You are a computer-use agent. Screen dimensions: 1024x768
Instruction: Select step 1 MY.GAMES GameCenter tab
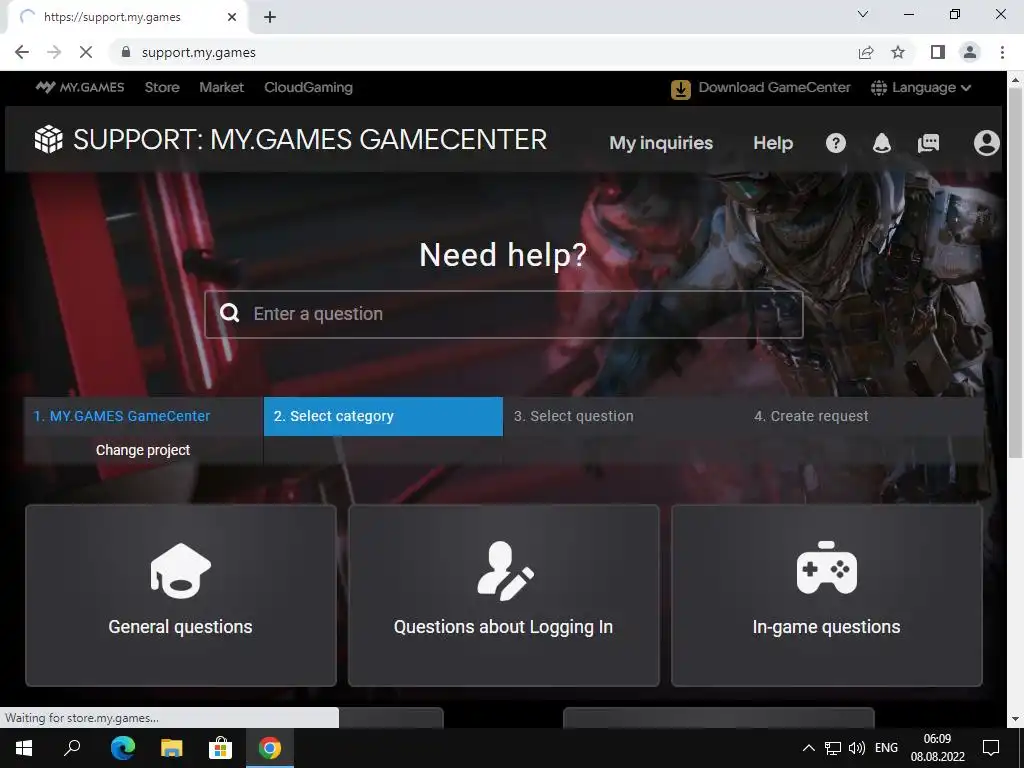[143, 416]
